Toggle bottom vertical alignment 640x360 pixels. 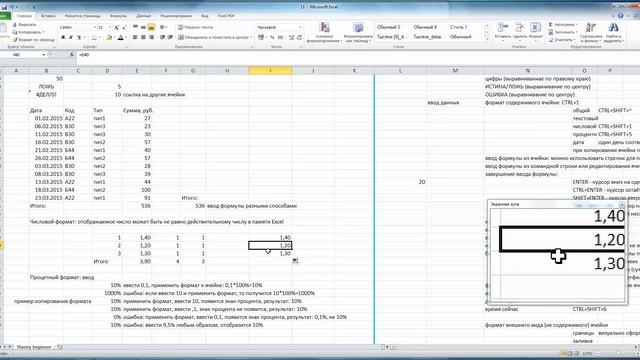point(151,27)
